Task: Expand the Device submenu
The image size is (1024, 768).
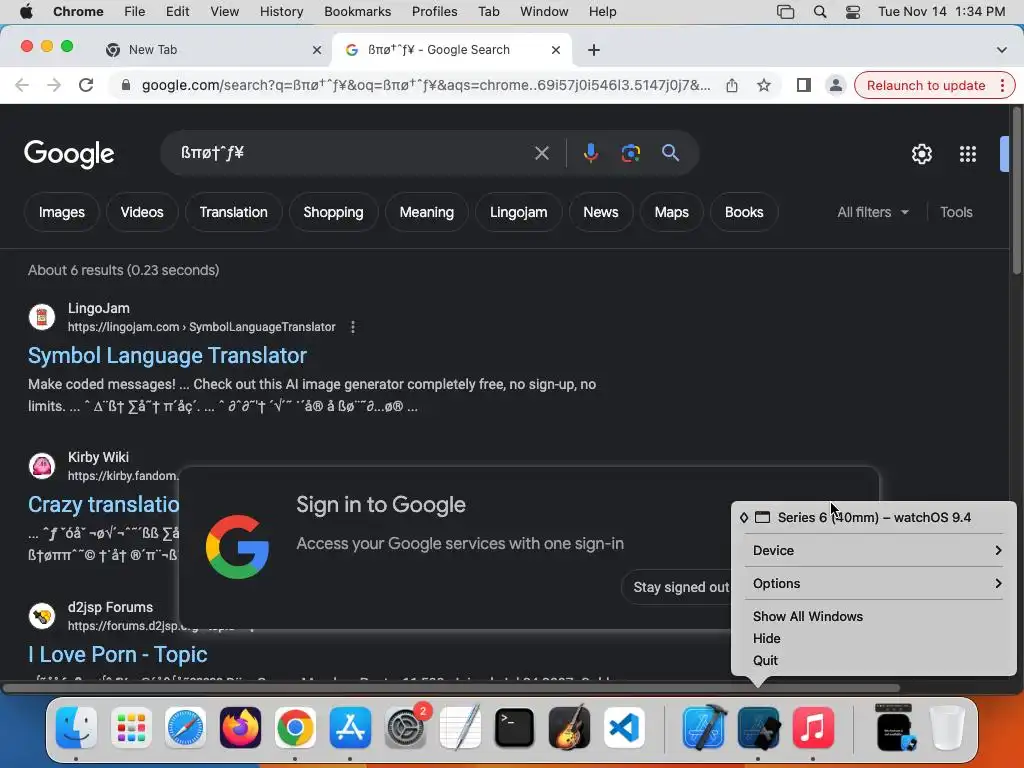Action: click(874, 551)
